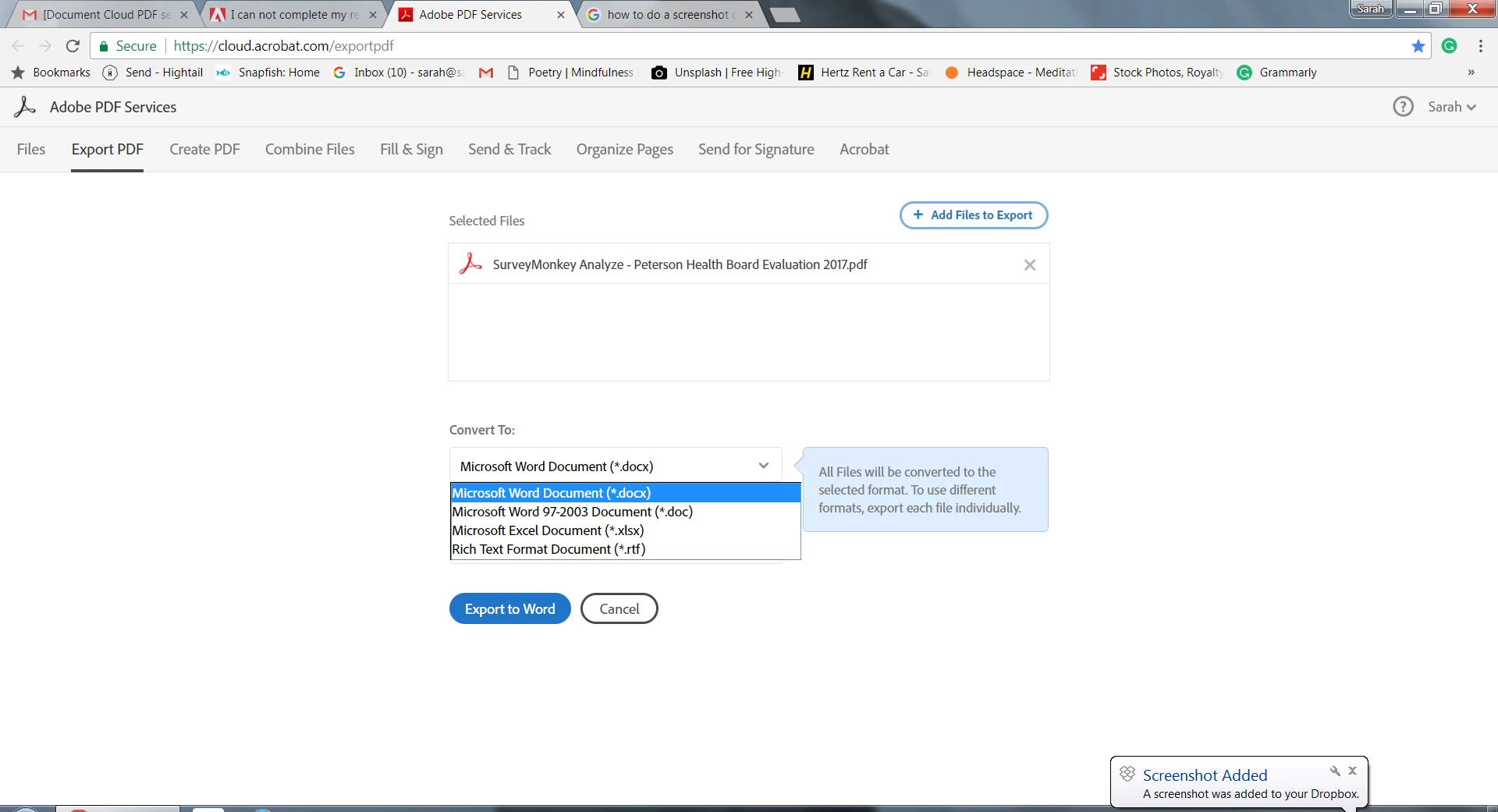This screenshot has width=1498, height=812.
Task: Open the Combine Files tab
Action: (x=310, y=149)
